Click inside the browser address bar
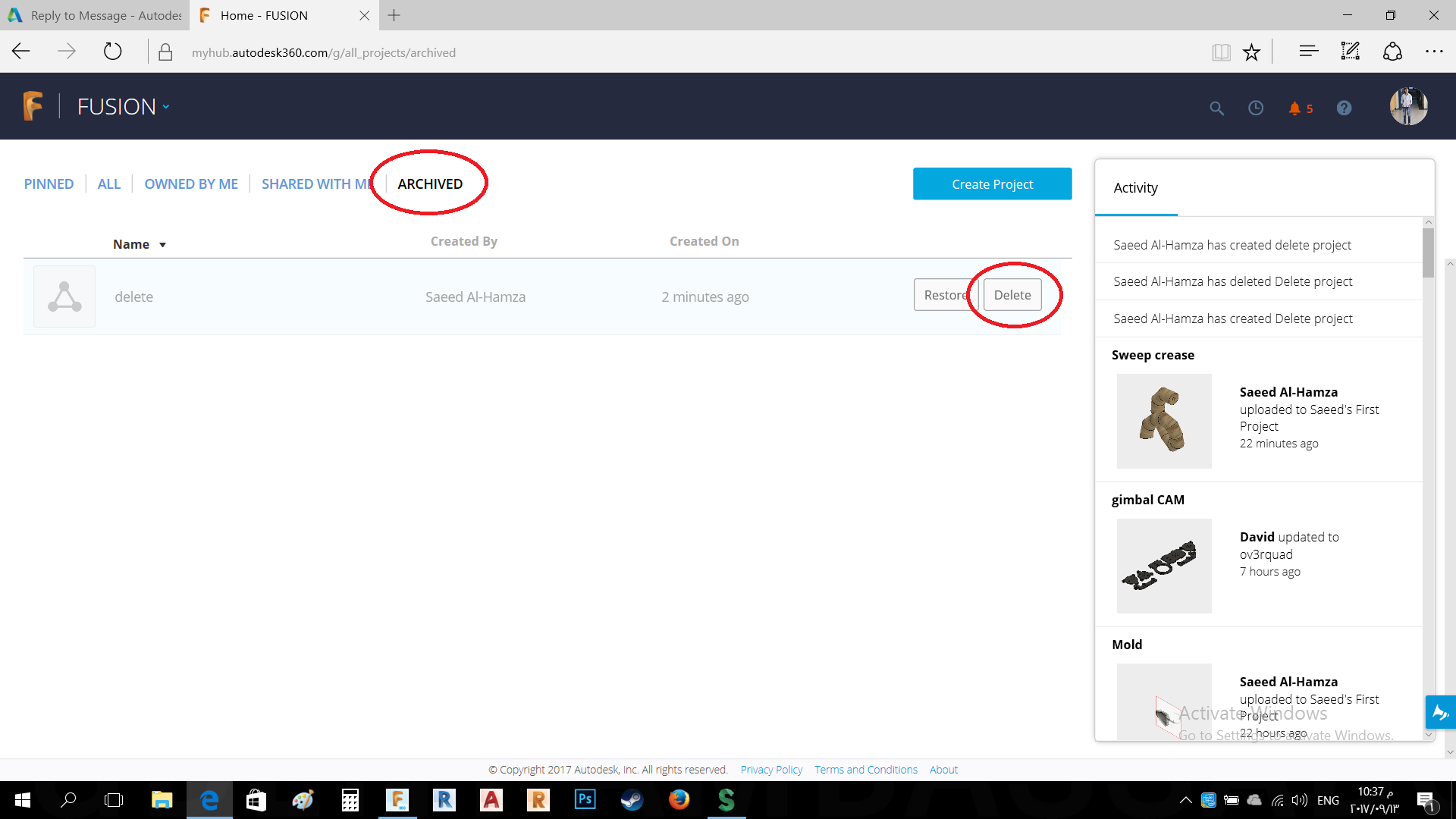This screenshot has height=819, width=1456. 325,52
